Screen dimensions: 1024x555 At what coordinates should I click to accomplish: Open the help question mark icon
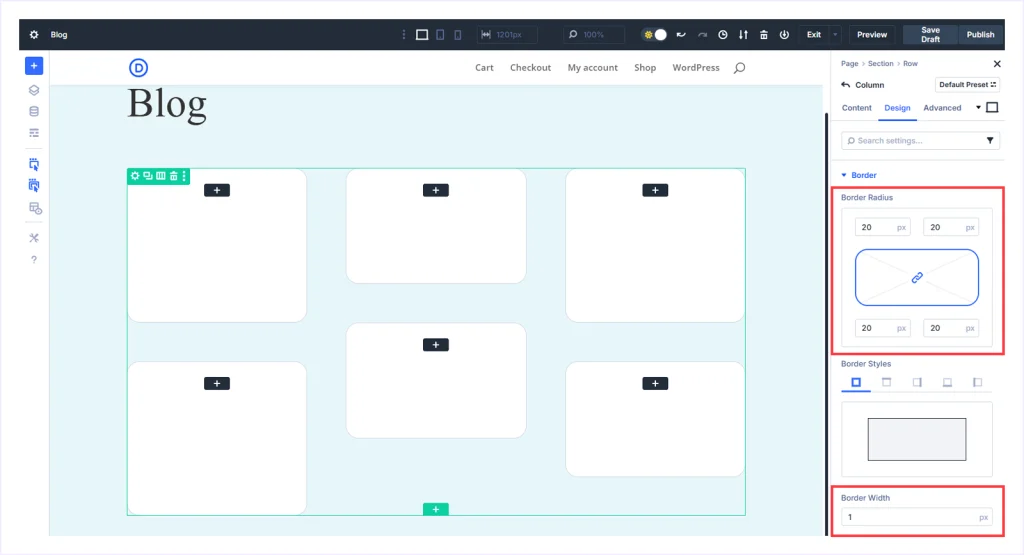[x=34, y=260]
